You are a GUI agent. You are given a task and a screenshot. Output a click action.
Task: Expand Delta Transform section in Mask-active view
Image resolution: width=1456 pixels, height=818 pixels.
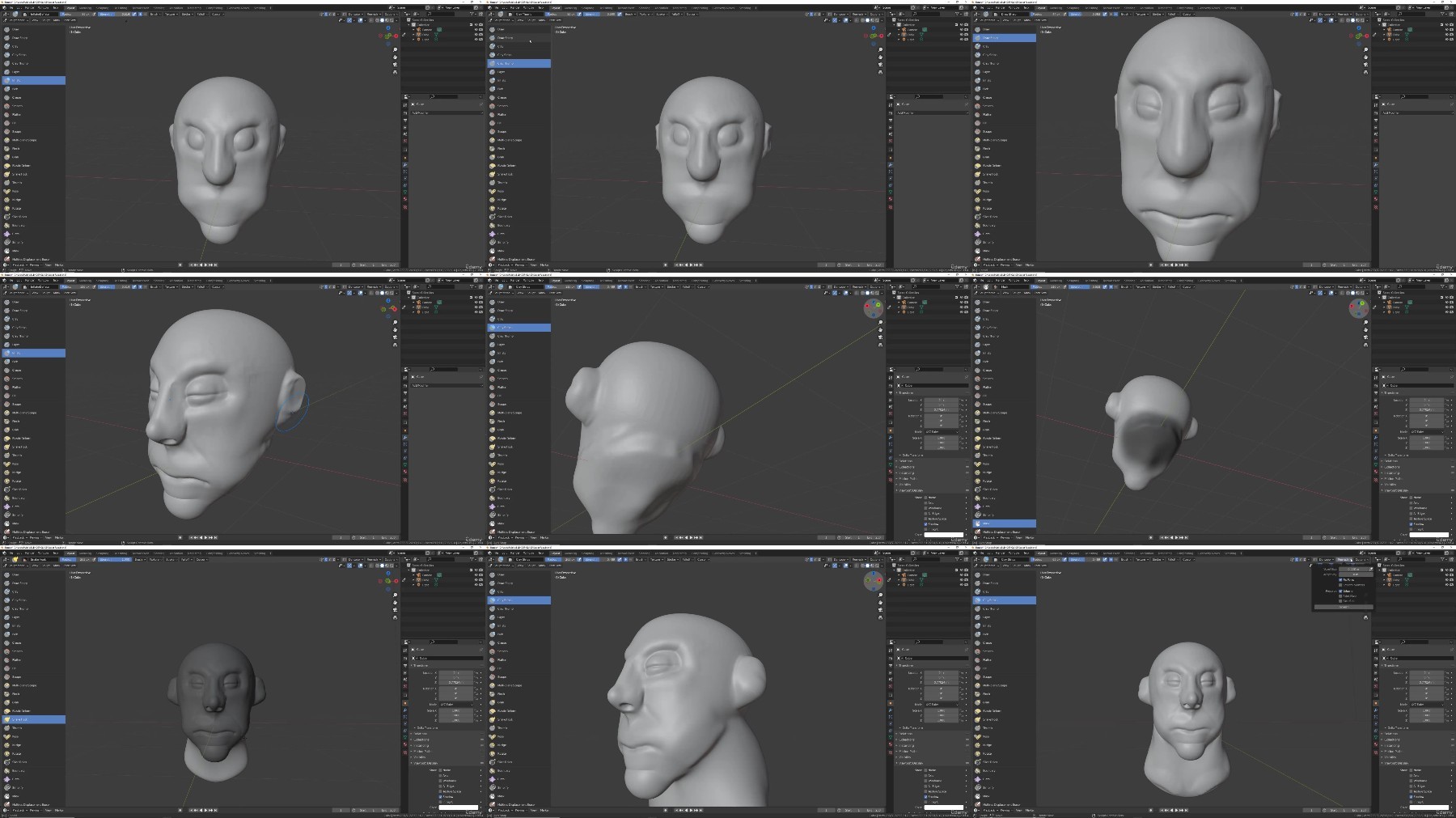click(x=1398, y=455)
